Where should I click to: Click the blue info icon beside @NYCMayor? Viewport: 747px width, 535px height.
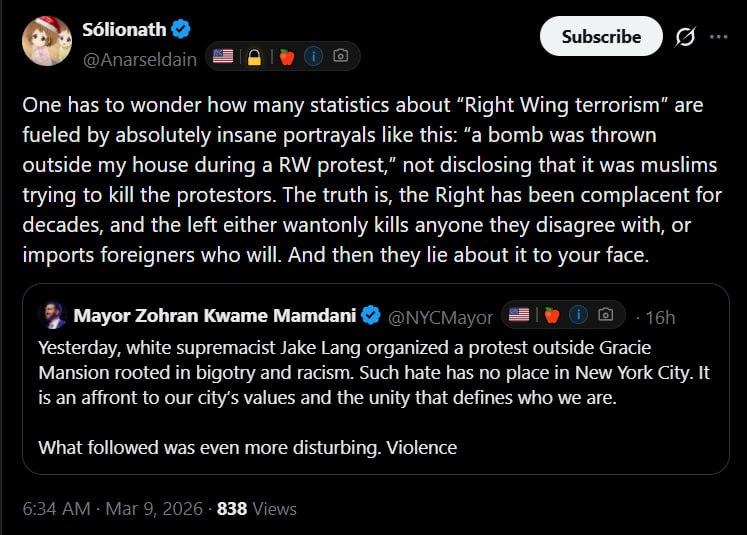point(578,316)
